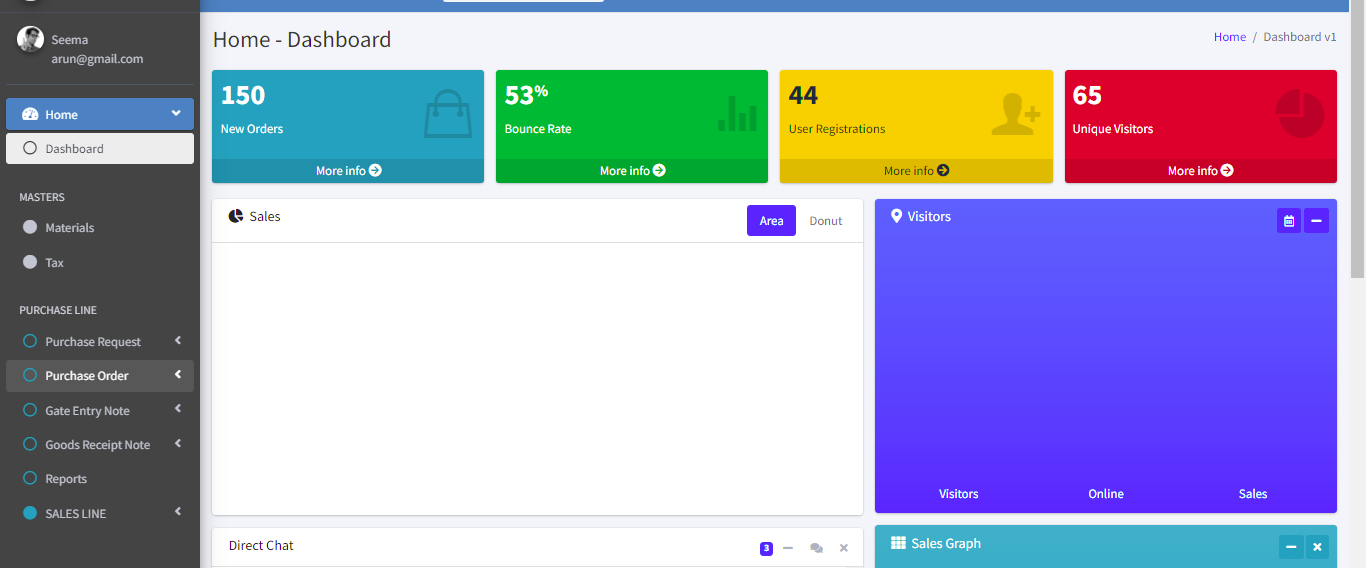This screenshot has width=1366, height=568.
Task: Click Seema's profile avatar picture
Action: click(30, 40)
